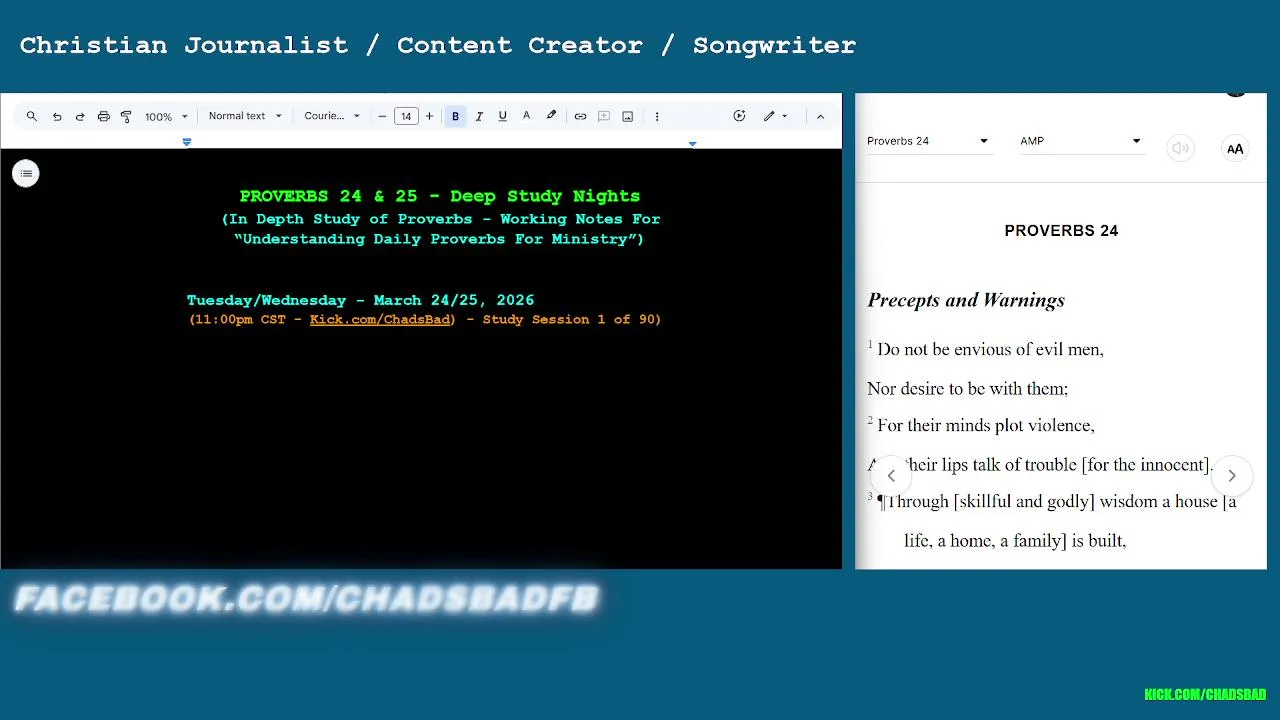This screenshot has height=720, width=1280.
Task: Open the highlight color pen tool
Action: pos(551,116)
